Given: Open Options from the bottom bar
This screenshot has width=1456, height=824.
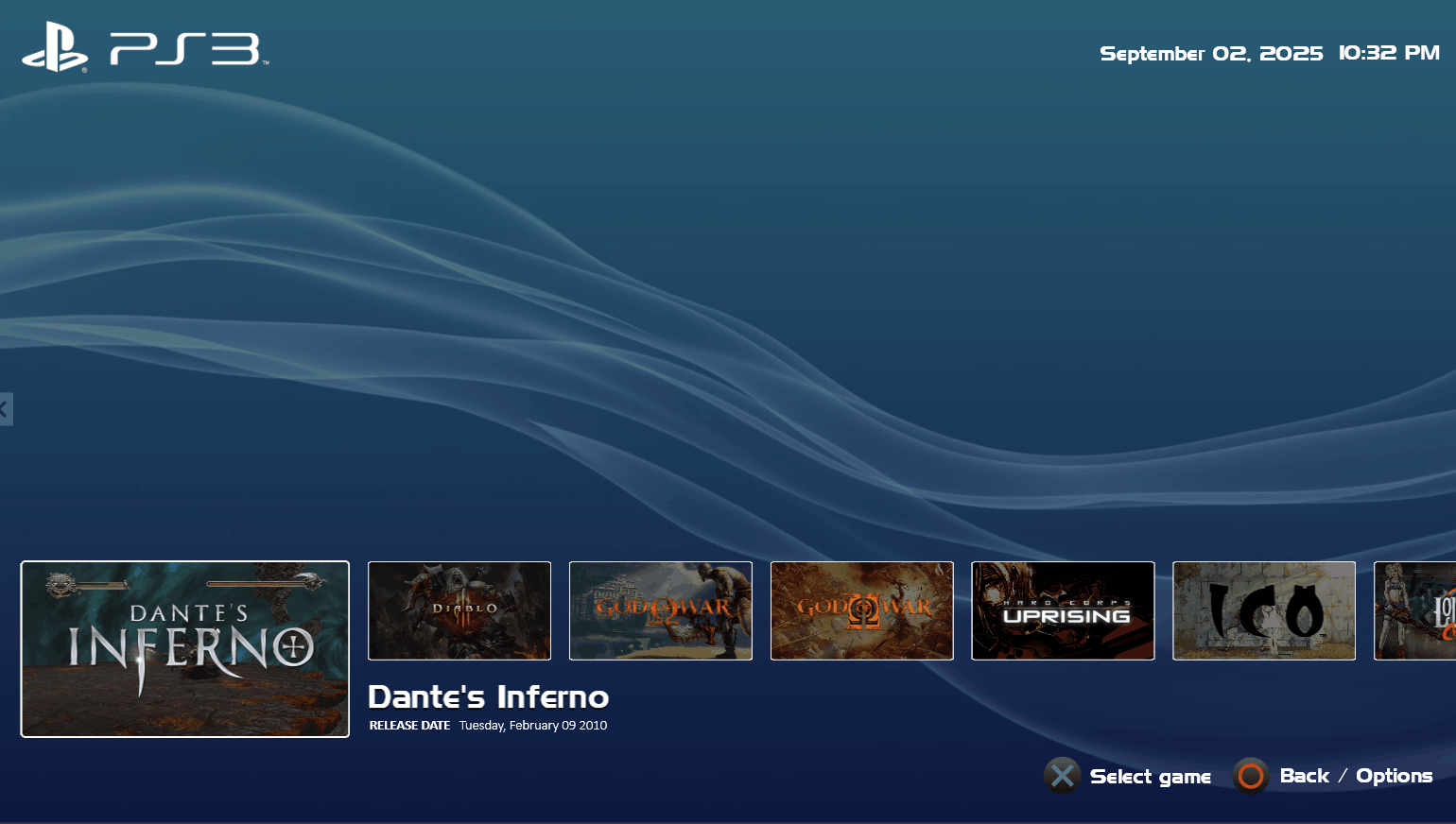Looking at the screenshot, I should [x=1394, y=776].
